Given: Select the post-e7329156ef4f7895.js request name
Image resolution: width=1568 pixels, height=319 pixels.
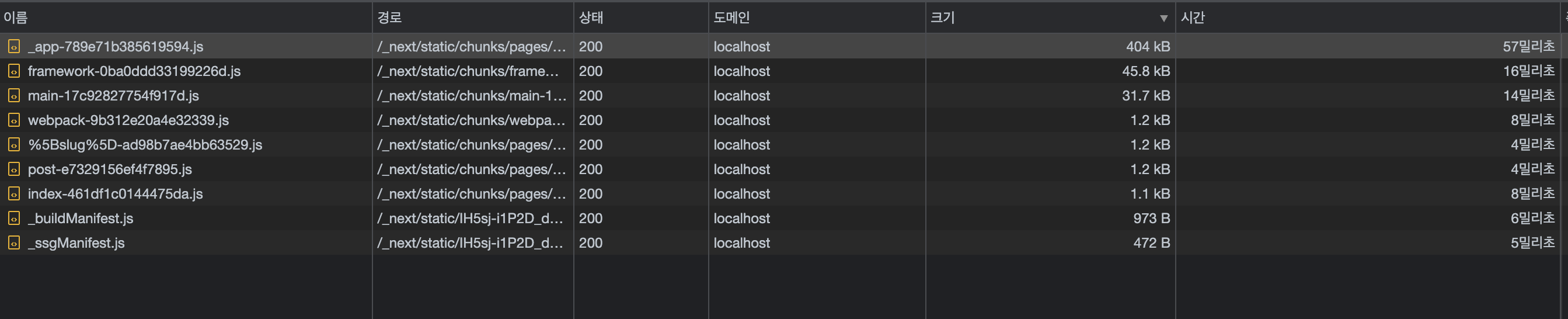Looking at the screenshot, I should 110,169.
